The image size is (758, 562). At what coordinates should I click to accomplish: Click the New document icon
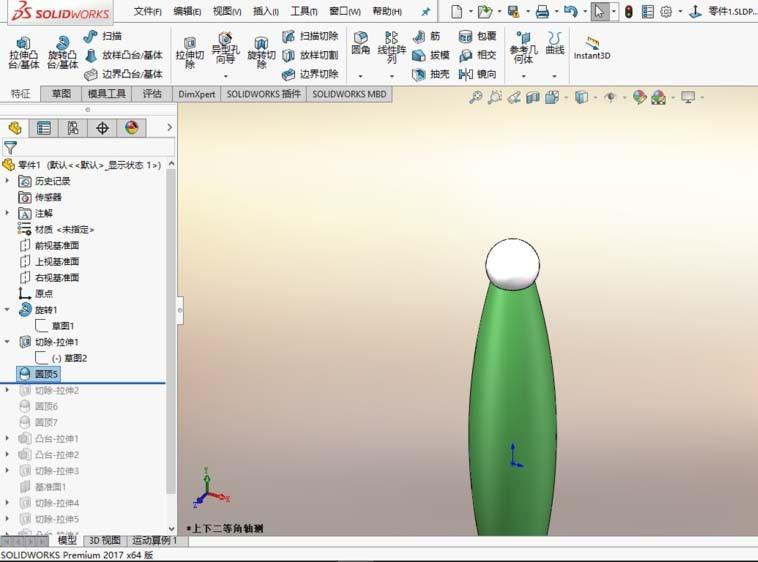pos(456,12)
